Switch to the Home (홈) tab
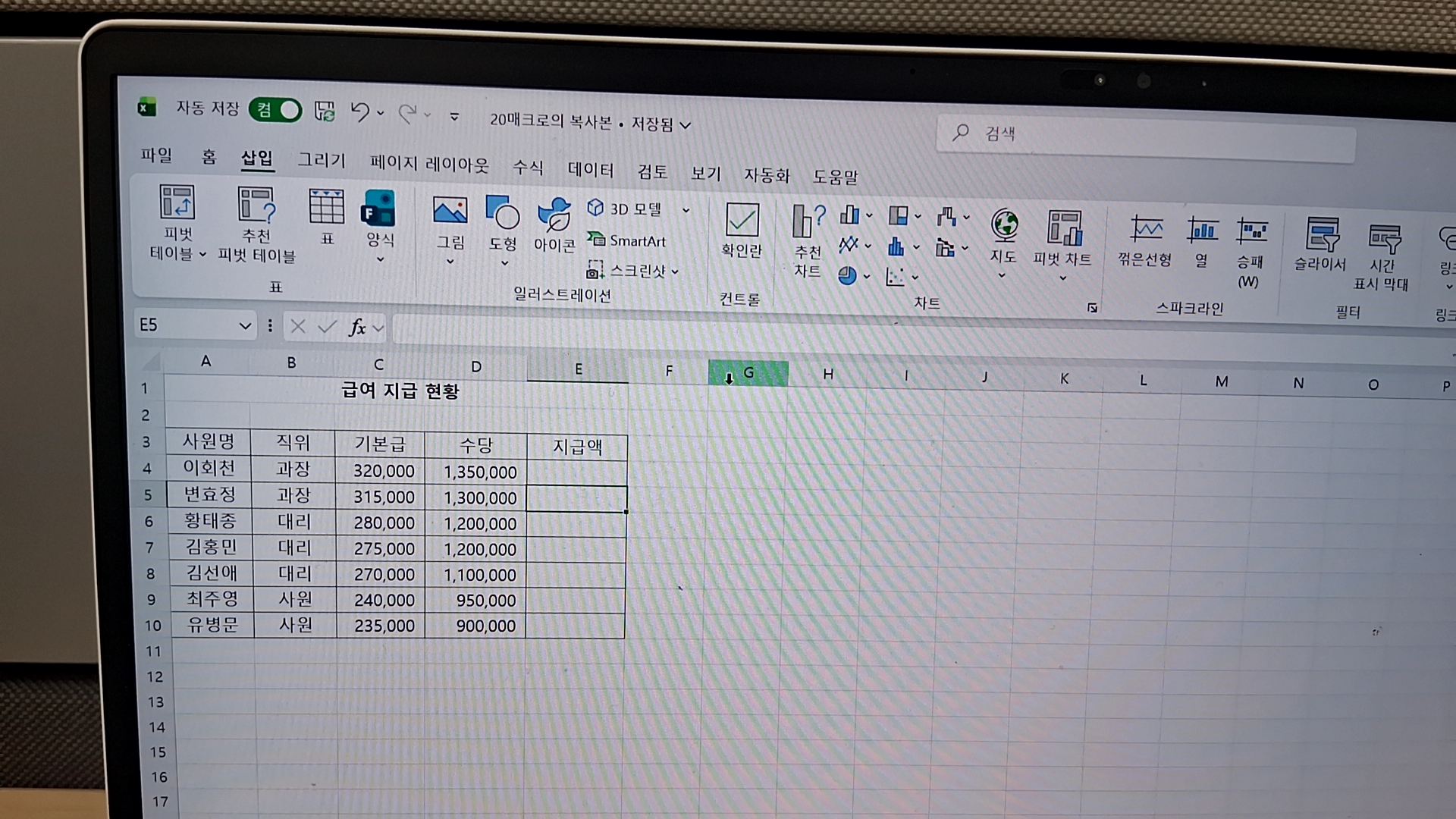 (209, 157)
